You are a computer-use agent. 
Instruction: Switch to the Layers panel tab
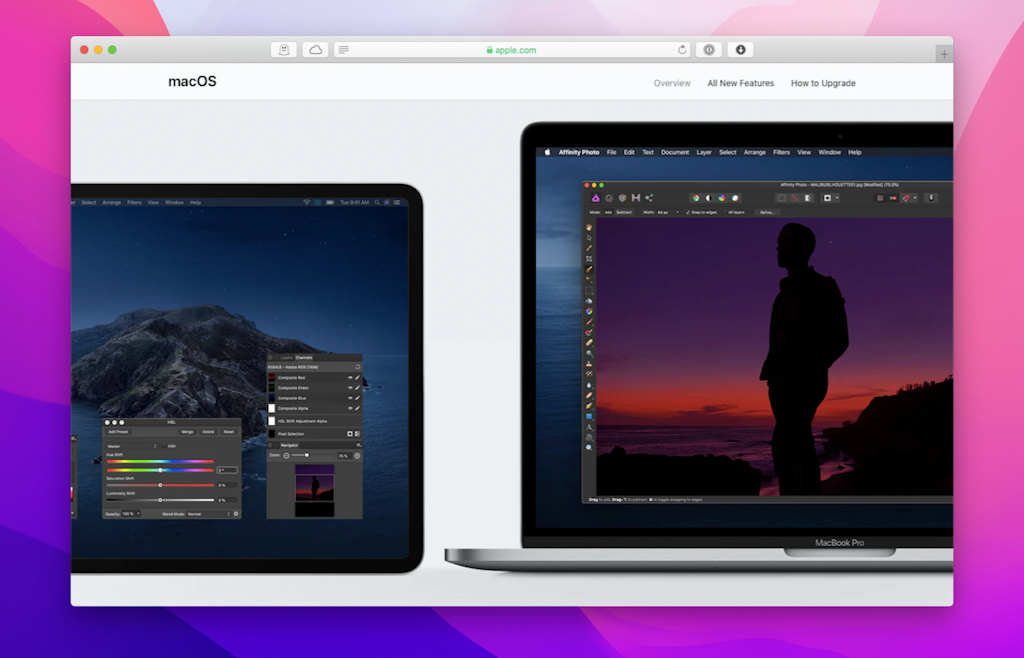point(286,357)
